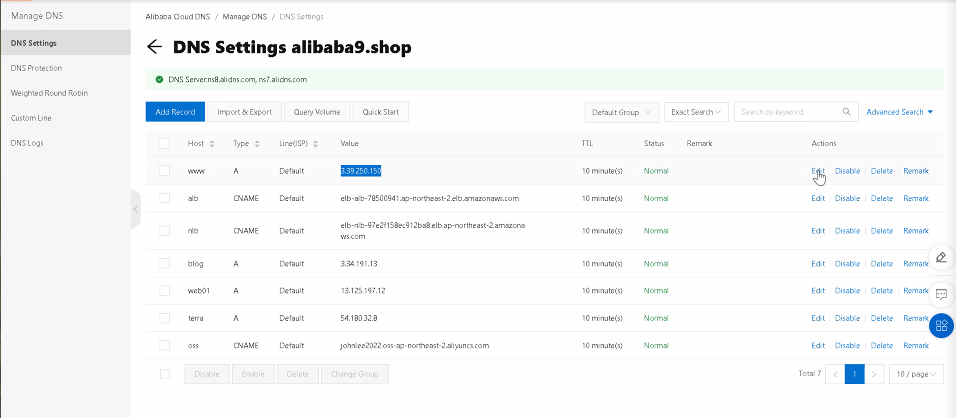Disable the oss record
This screenshot has width=956, height=418.
[847, 345]
